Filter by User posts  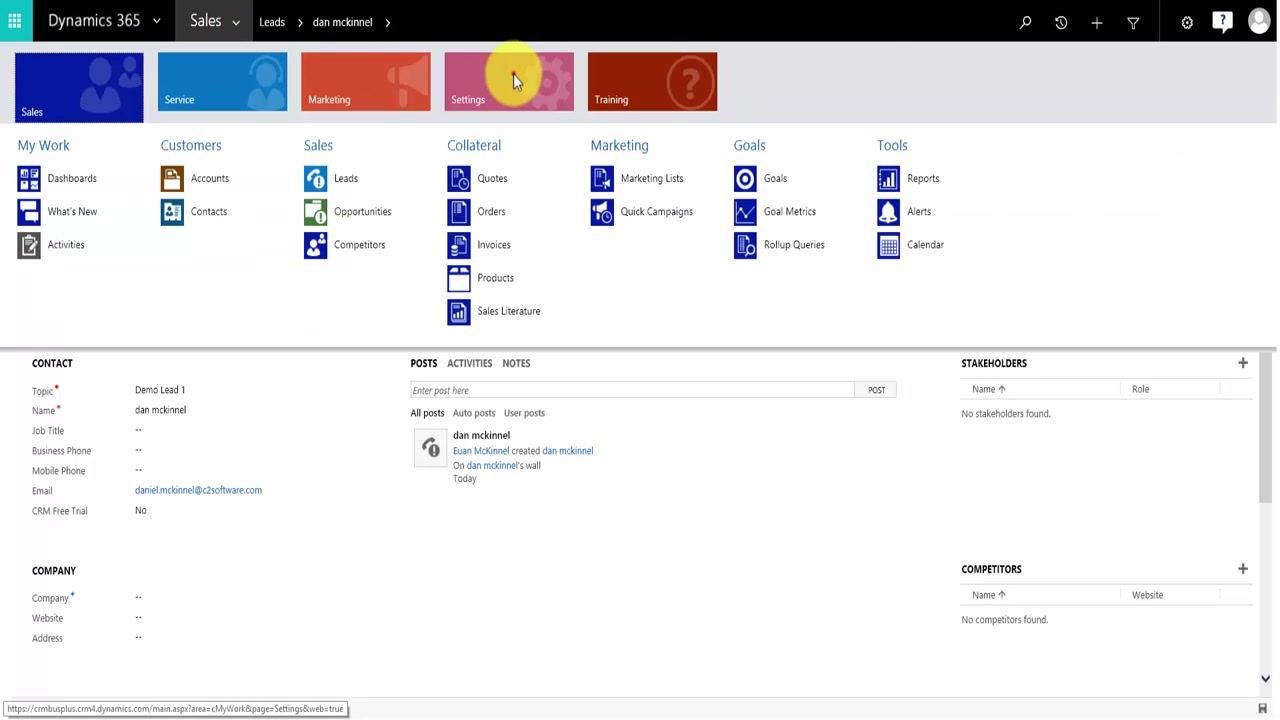[524, 413]
